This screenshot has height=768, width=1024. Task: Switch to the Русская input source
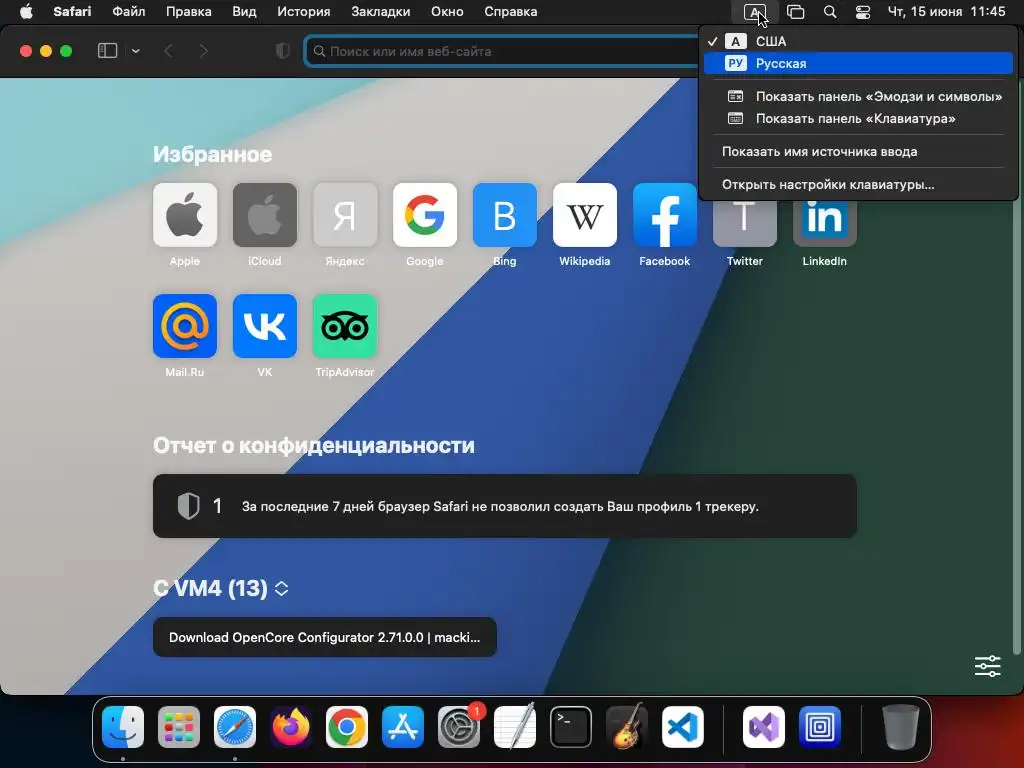pos(858,63)
